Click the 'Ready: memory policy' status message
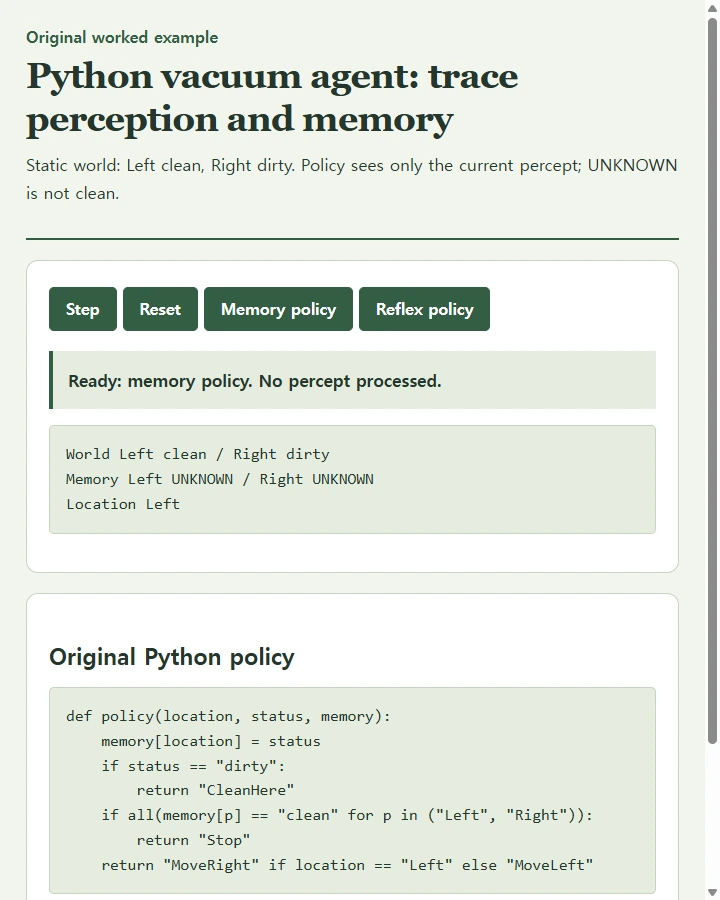 tap(353, 381)
